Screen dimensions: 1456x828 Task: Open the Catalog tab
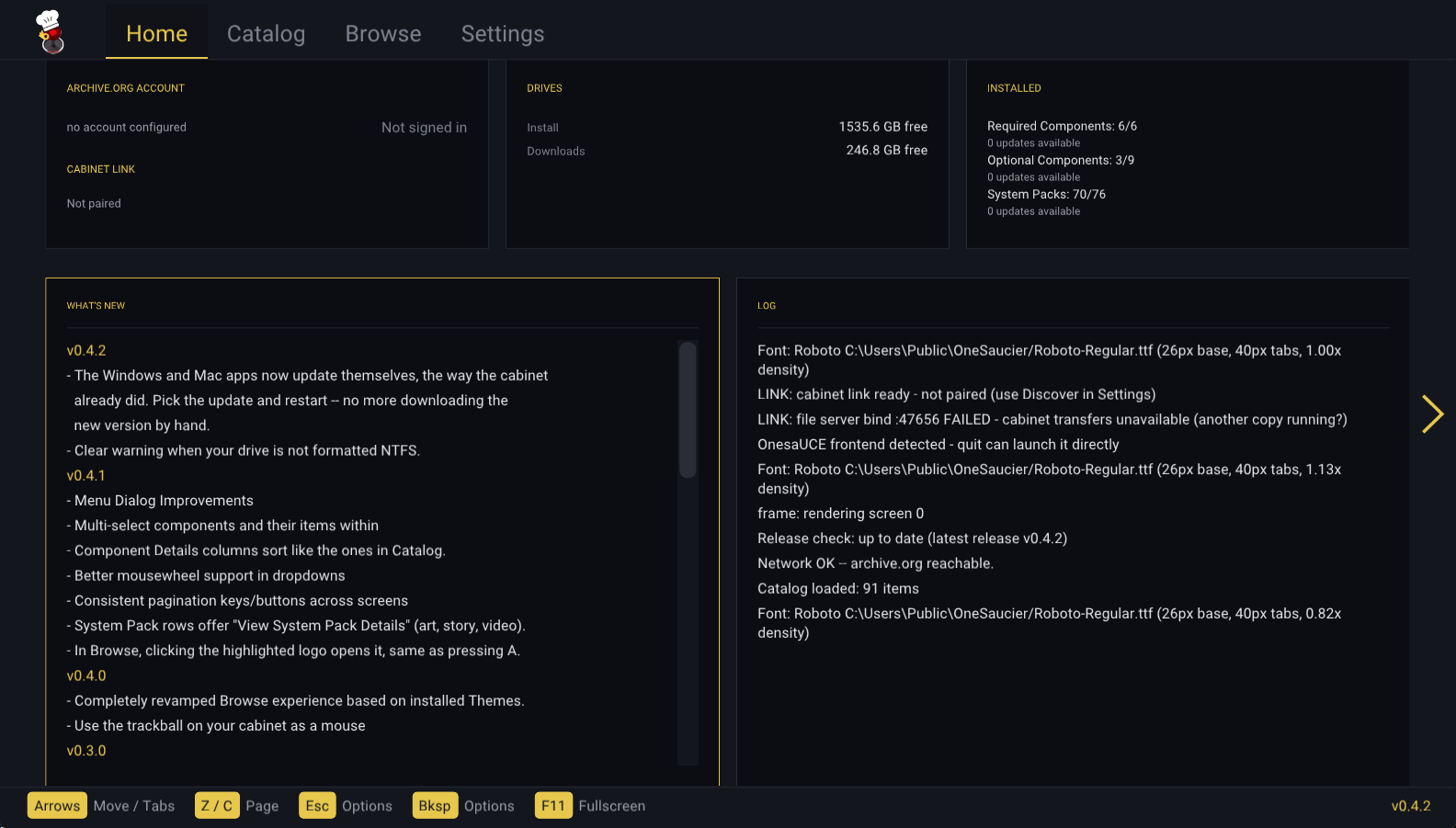(266, 33)
